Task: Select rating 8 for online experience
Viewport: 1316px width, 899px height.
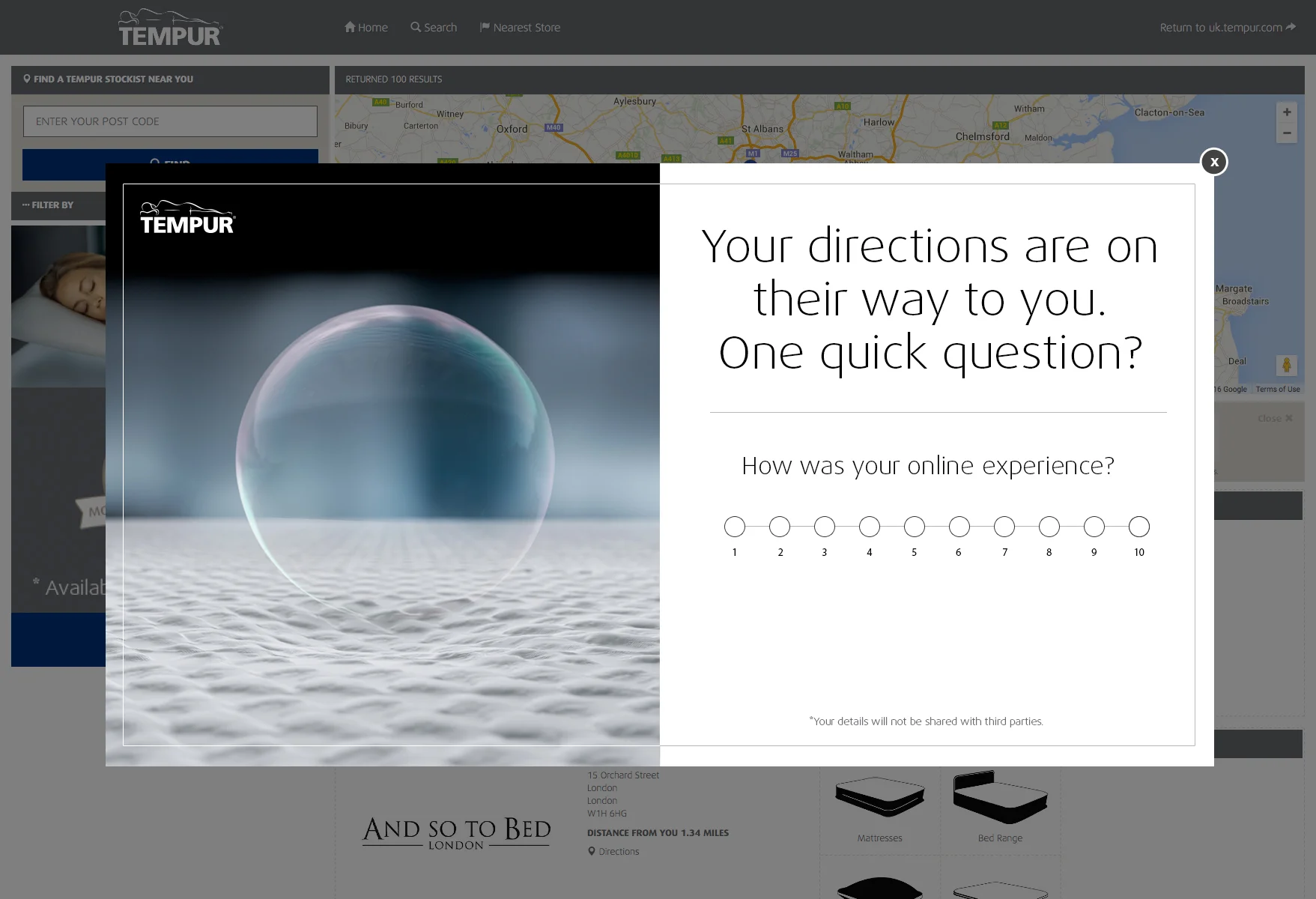Action: point(1049,527)
